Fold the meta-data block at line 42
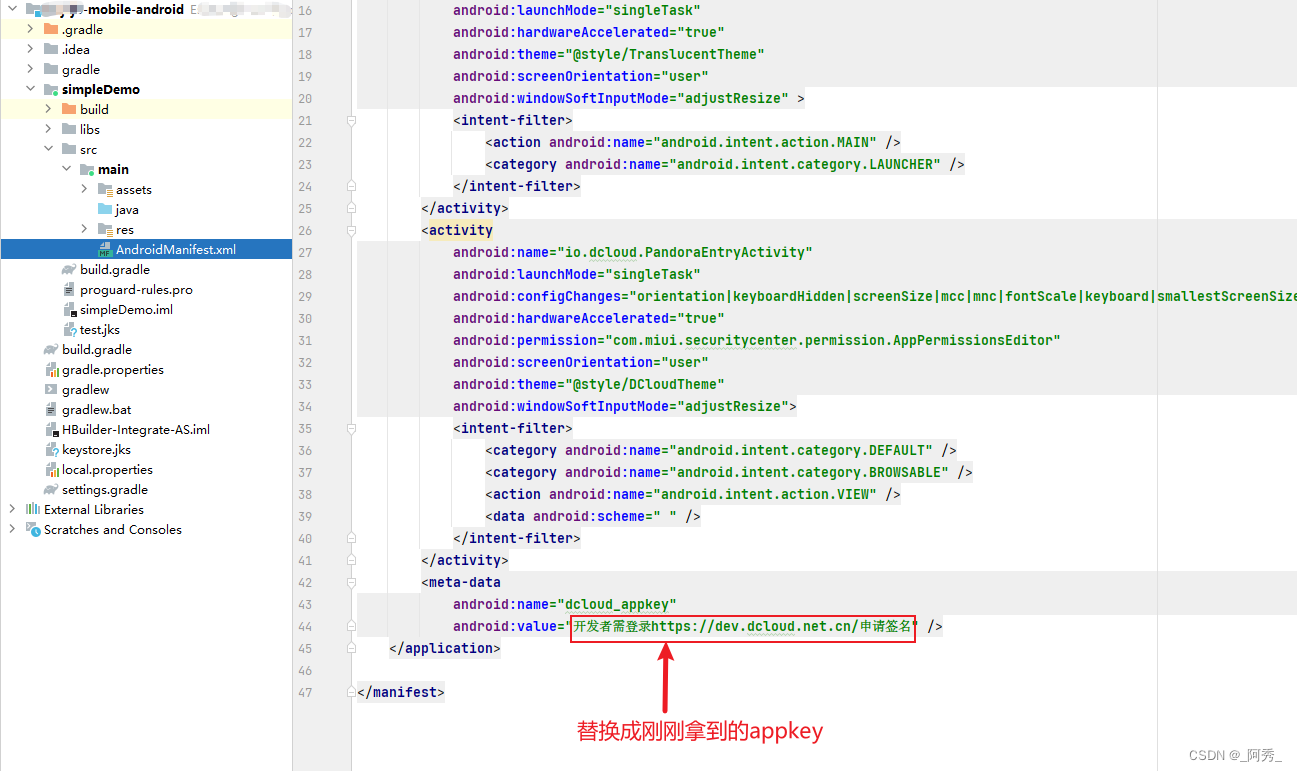Viewport: 1297px width, 771px height. [351, 582]
